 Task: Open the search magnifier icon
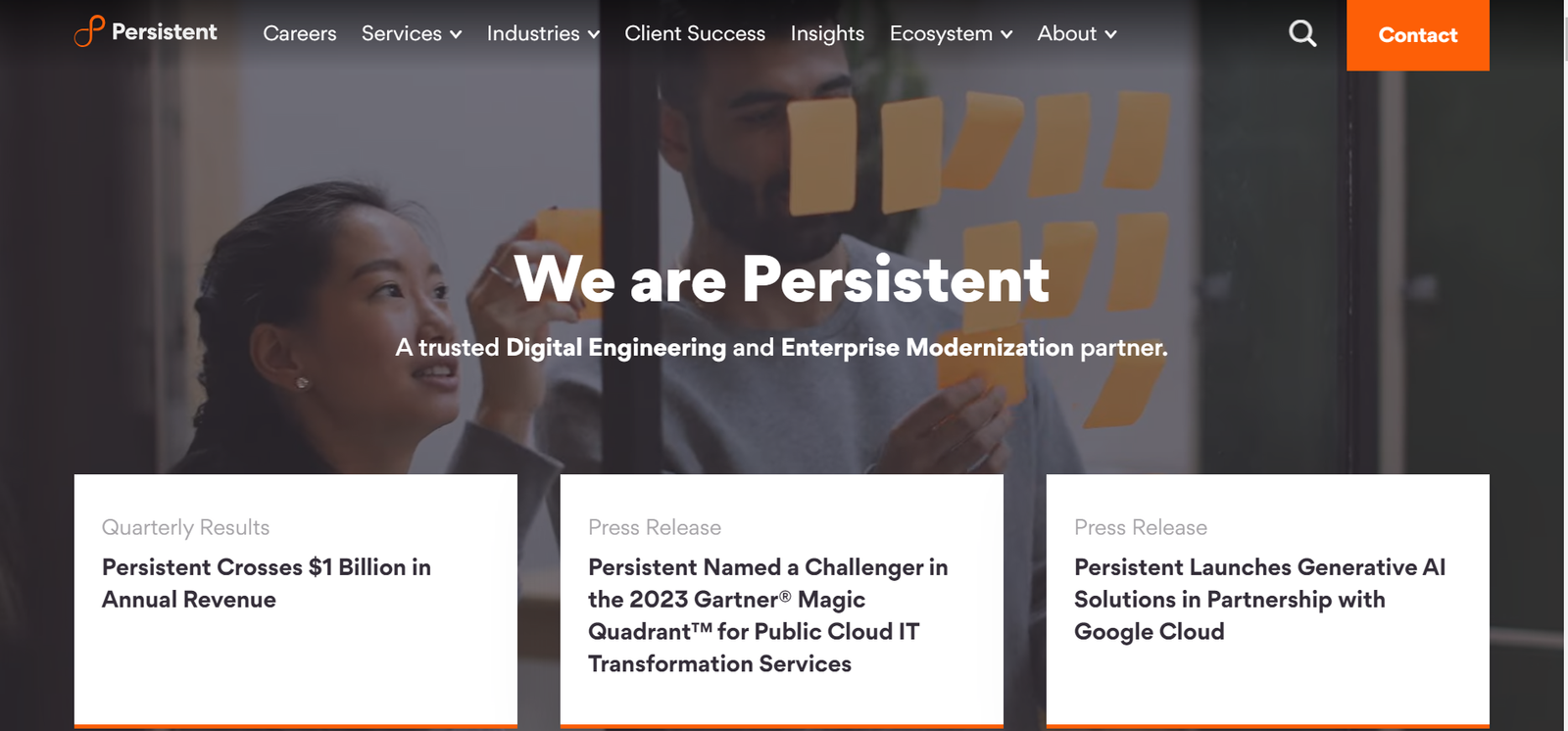(1302, 33)
